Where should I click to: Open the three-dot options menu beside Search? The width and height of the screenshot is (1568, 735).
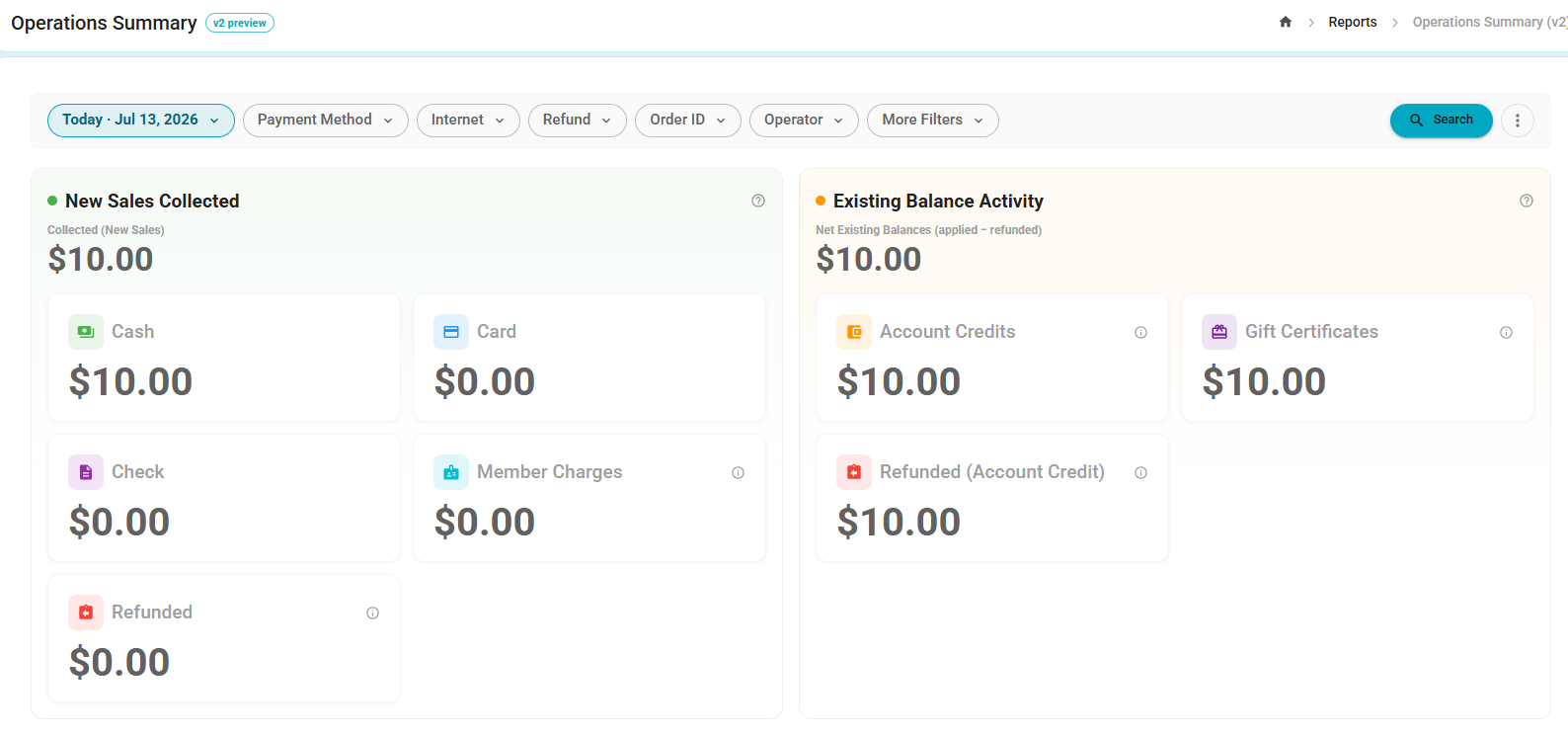1518,121
